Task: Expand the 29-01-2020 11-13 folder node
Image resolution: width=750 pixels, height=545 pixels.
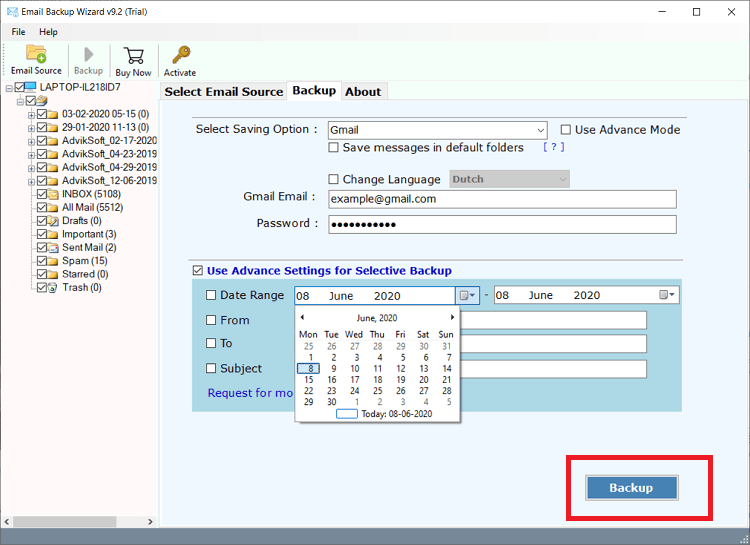Action: click(x=31, y=128)
